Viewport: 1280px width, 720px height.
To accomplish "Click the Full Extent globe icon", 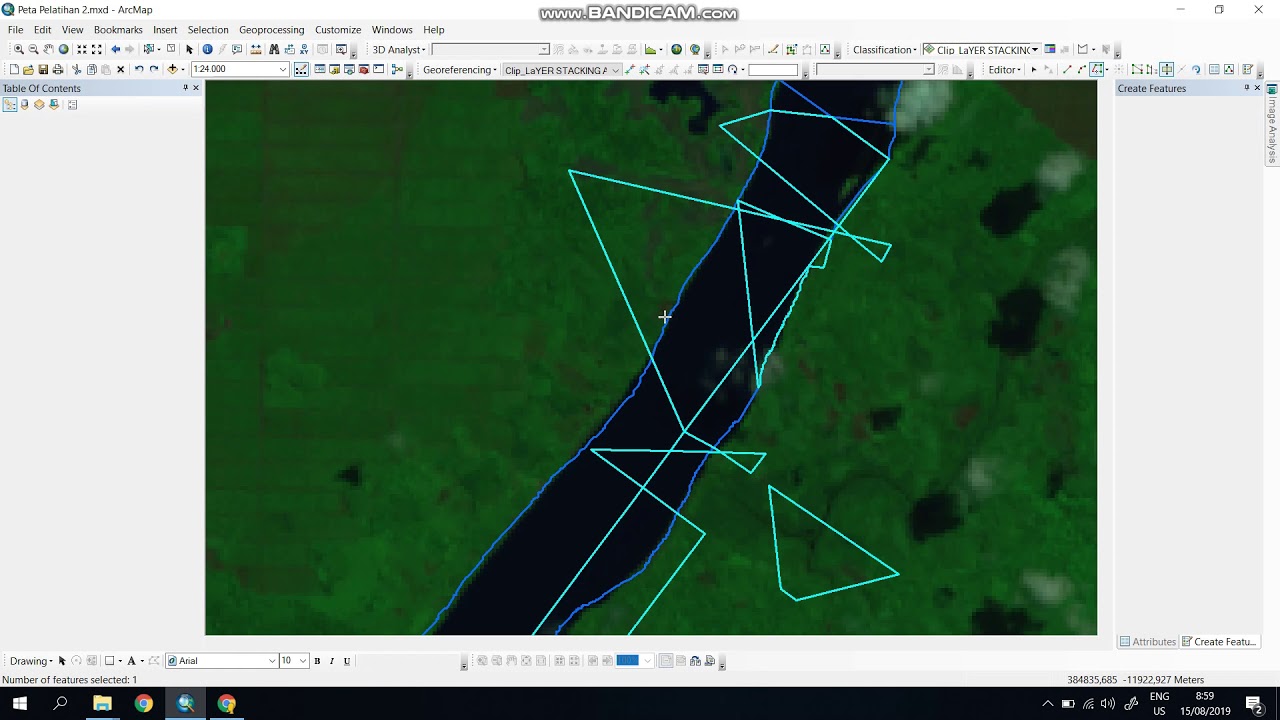I will click(63, 49).
